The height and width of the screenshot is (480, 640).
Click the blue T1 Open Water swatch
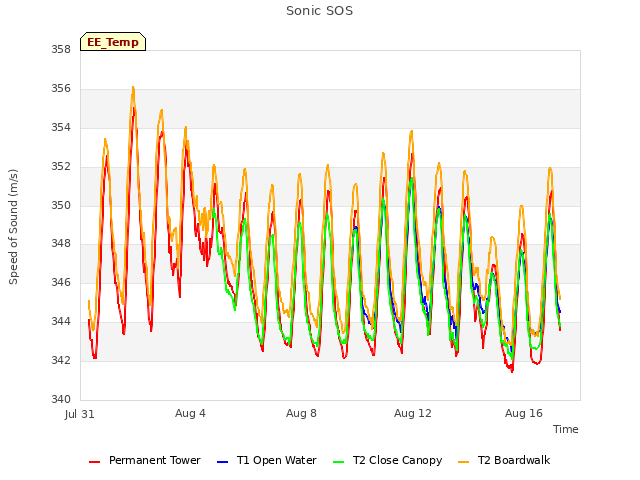pyautogui.click(x=222, y=462)
